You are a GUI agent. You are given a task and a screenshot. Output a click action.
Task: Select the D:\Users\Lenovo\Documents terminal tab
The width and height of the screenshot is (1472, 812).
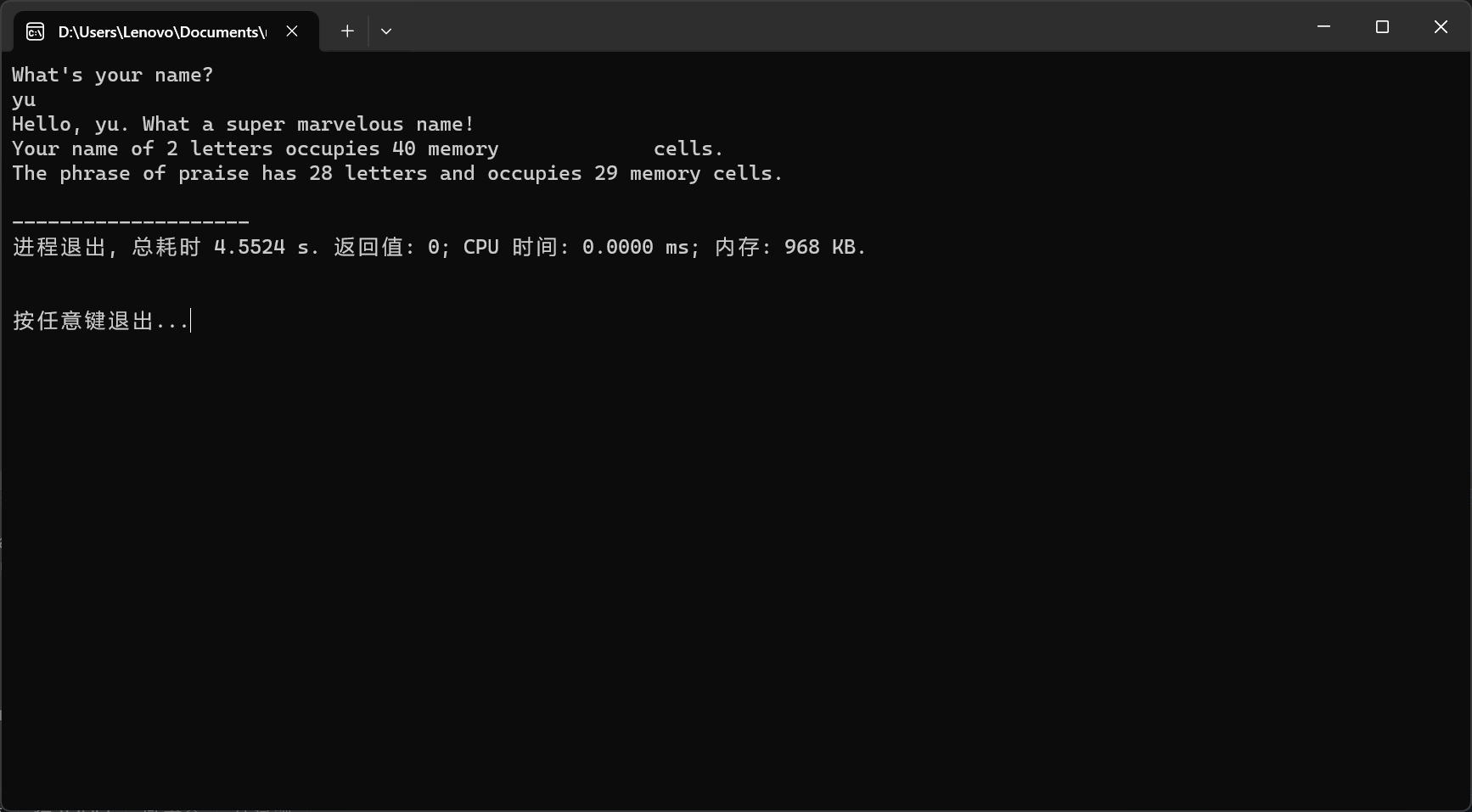[166, 31]
